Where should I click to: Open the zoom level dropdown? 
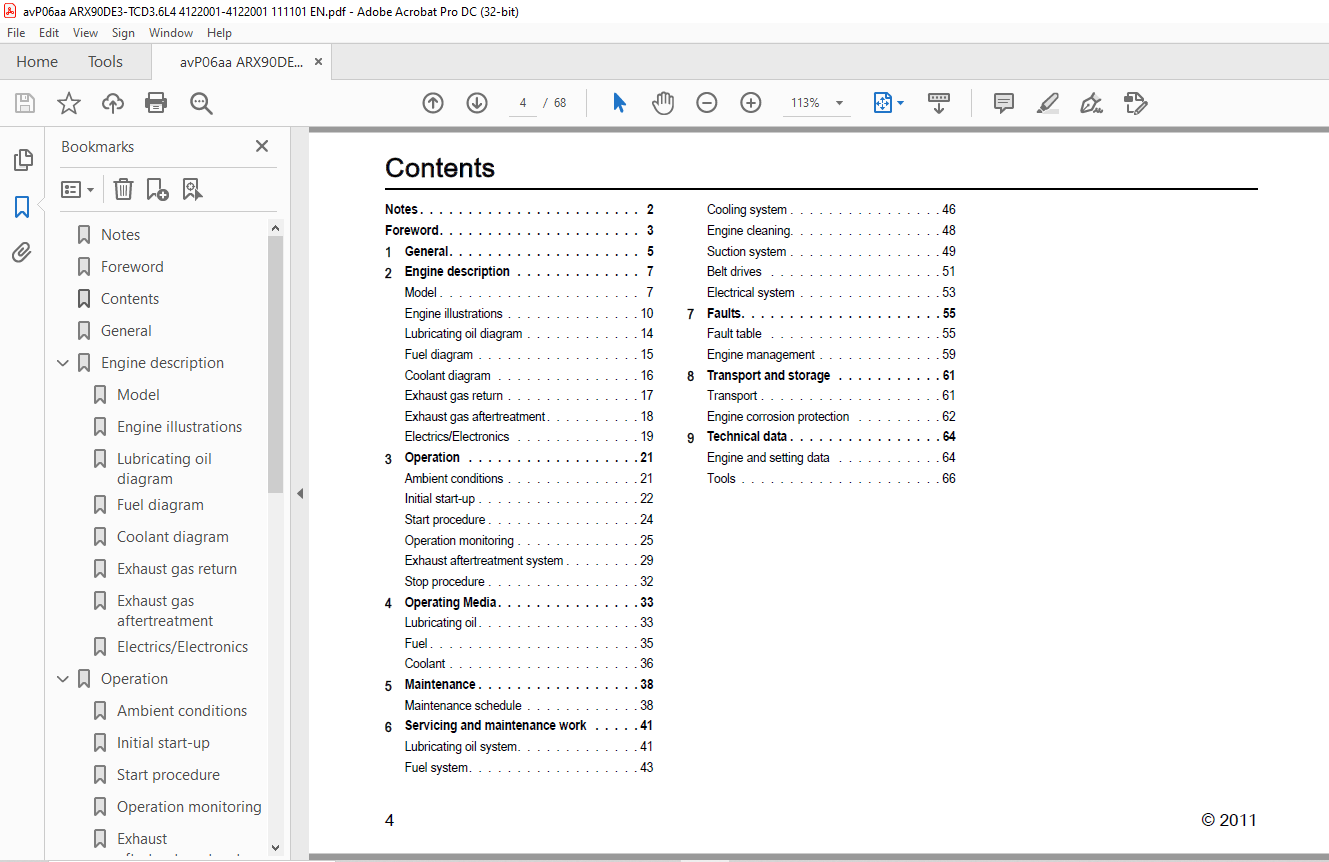pos(839,103)
